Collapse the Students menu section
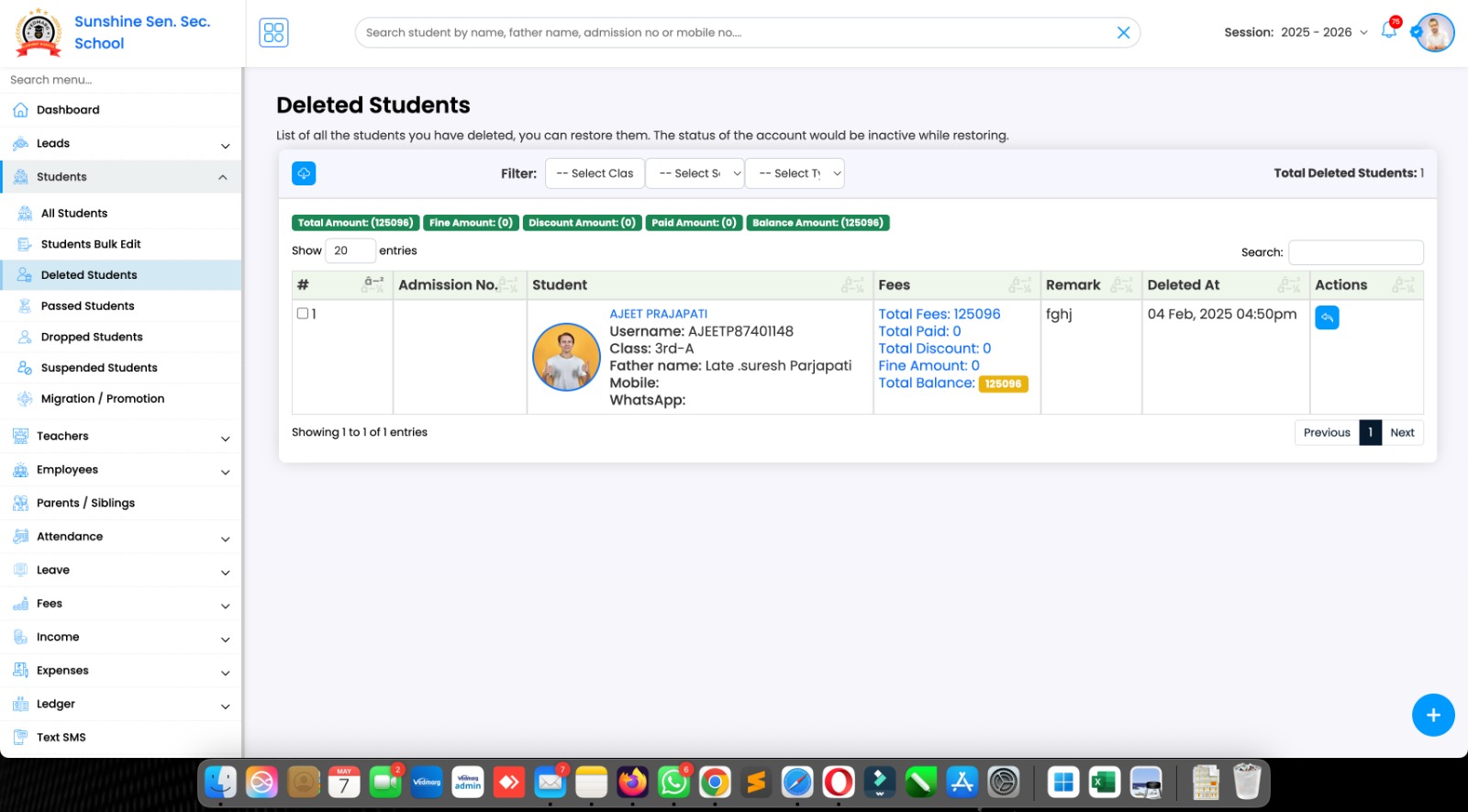This screenshot has width=1468, height=812. tap(121, 177)
